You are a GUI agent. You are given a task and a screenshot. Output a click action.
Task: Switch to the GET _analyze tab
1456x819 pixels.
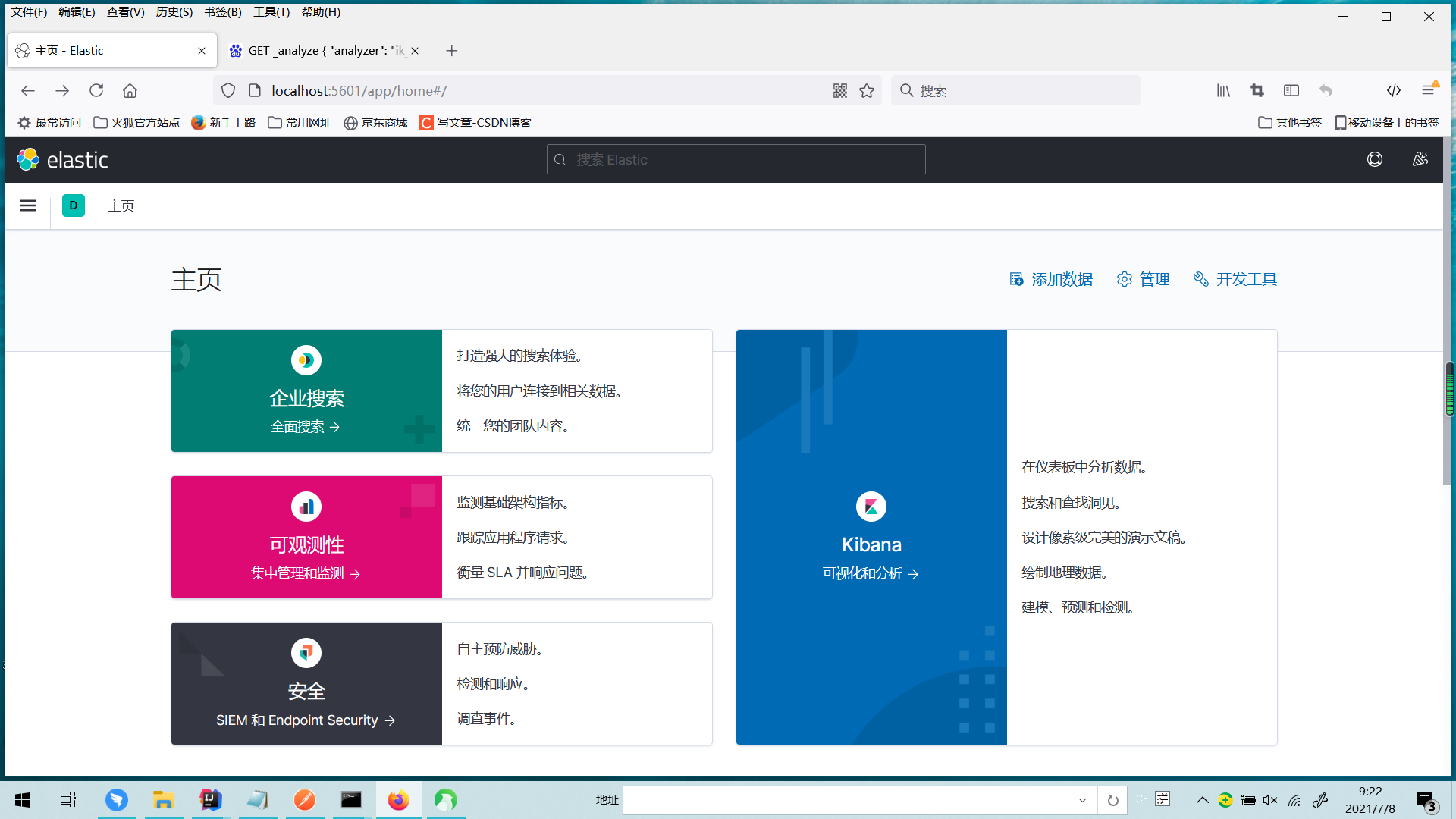tap(325, 51)
